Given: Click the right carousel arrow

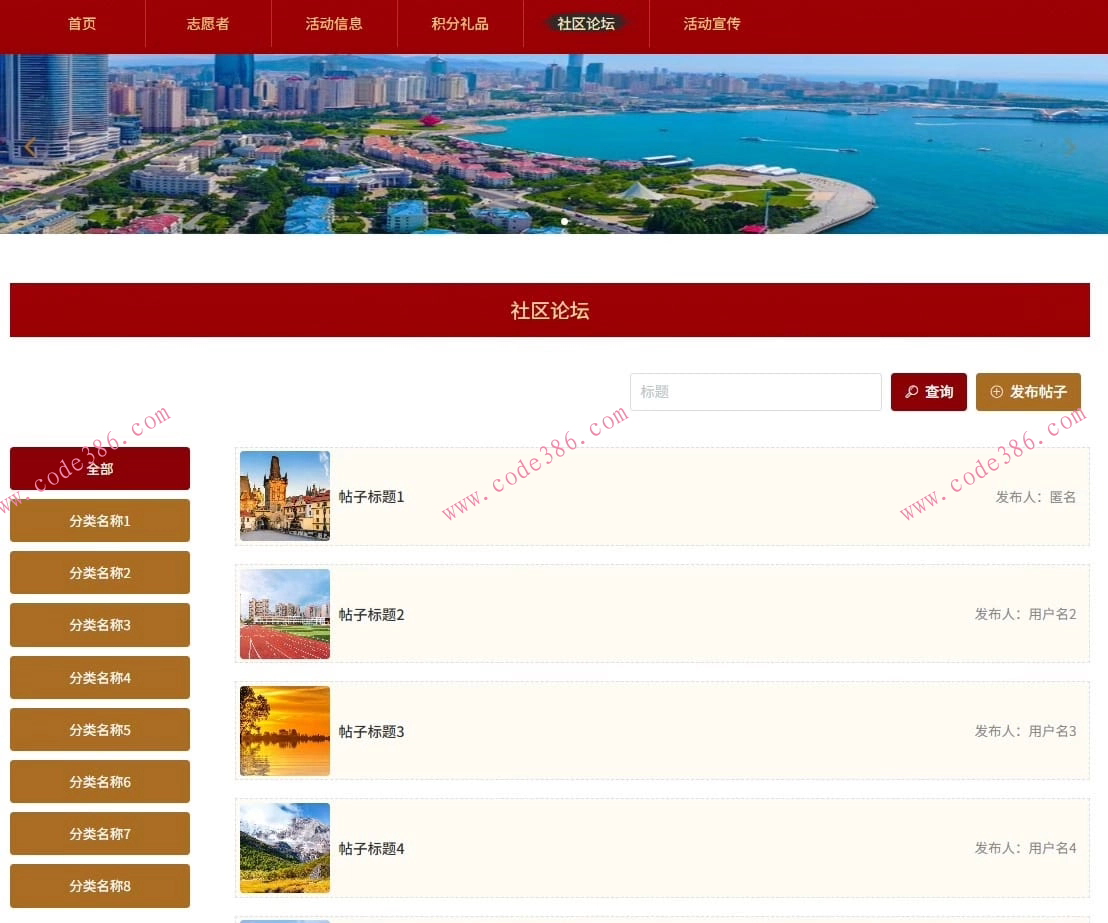Looking at the screenshot, I should click(1070, 147).
